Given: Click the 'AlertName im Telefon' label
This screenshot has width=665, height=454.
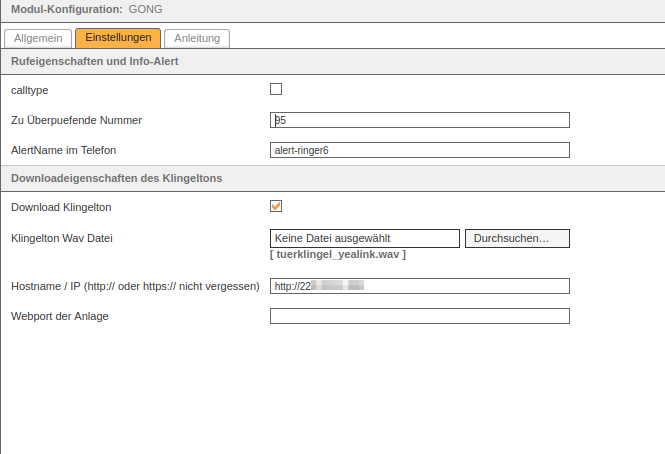Looking at the screenshot, I should tap(63, 150).
